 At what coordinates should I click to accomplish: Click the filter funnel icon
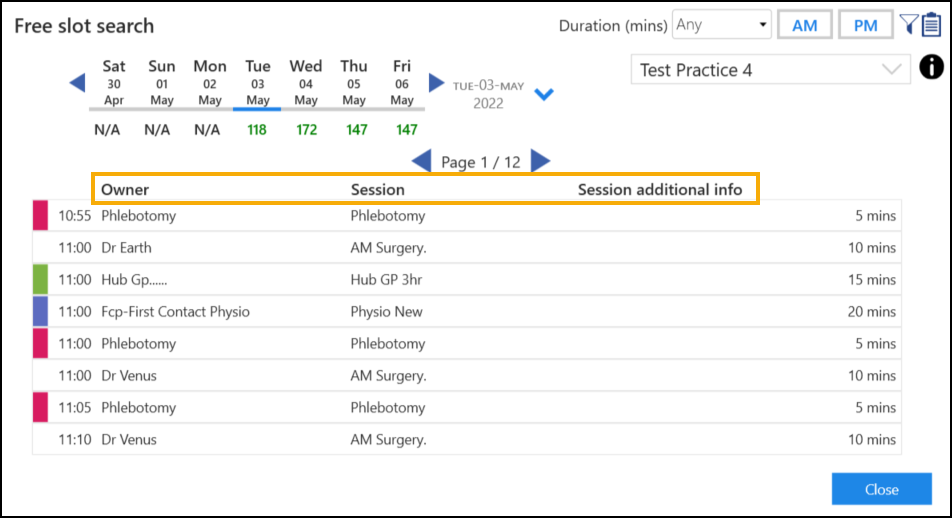click(908, 25)
